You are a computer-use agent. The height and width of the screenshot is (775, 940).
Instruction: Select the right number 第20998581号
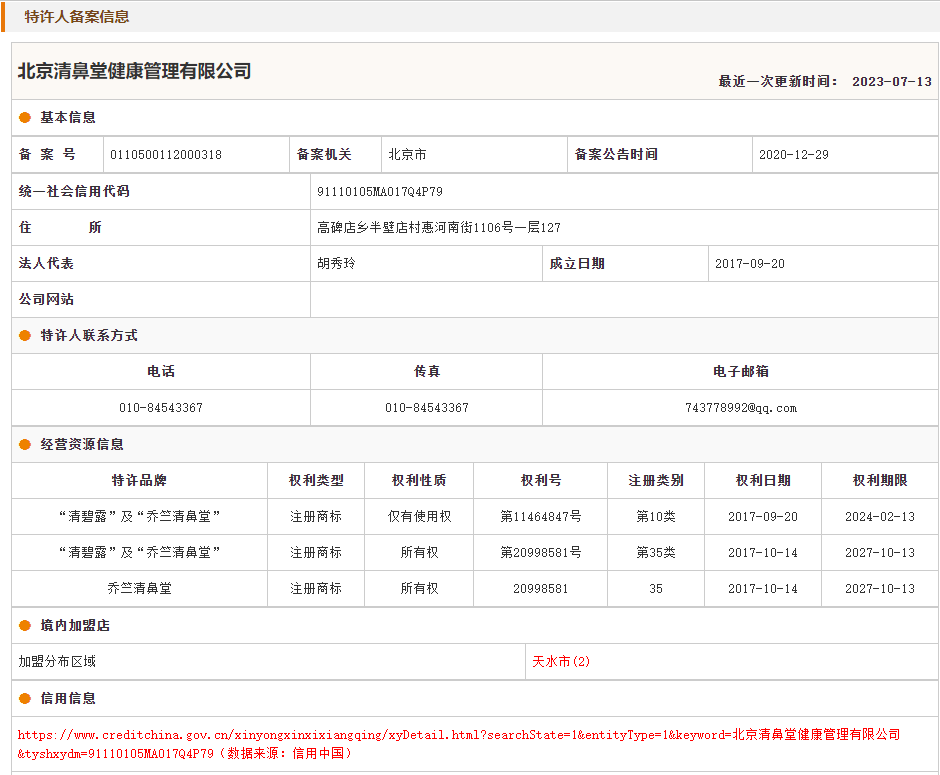pyautogui.click(x=540, y=553)
